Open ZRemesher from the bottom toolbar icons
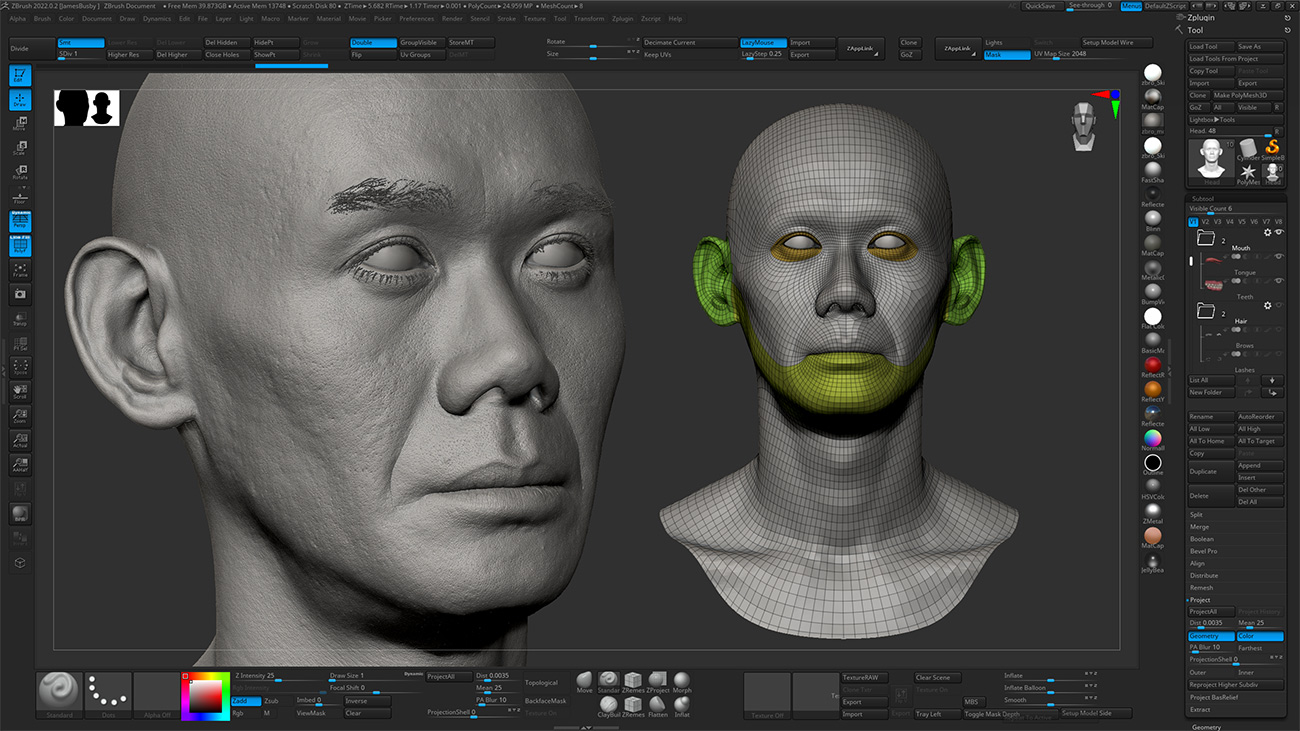 coord(633,680)
